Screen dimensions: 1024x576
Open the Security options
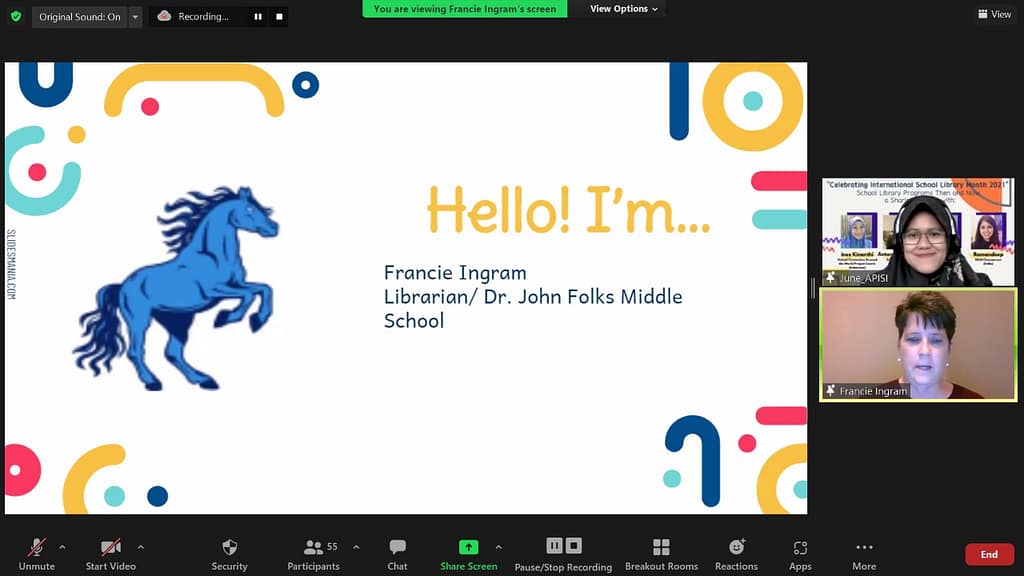click(229, 554)
